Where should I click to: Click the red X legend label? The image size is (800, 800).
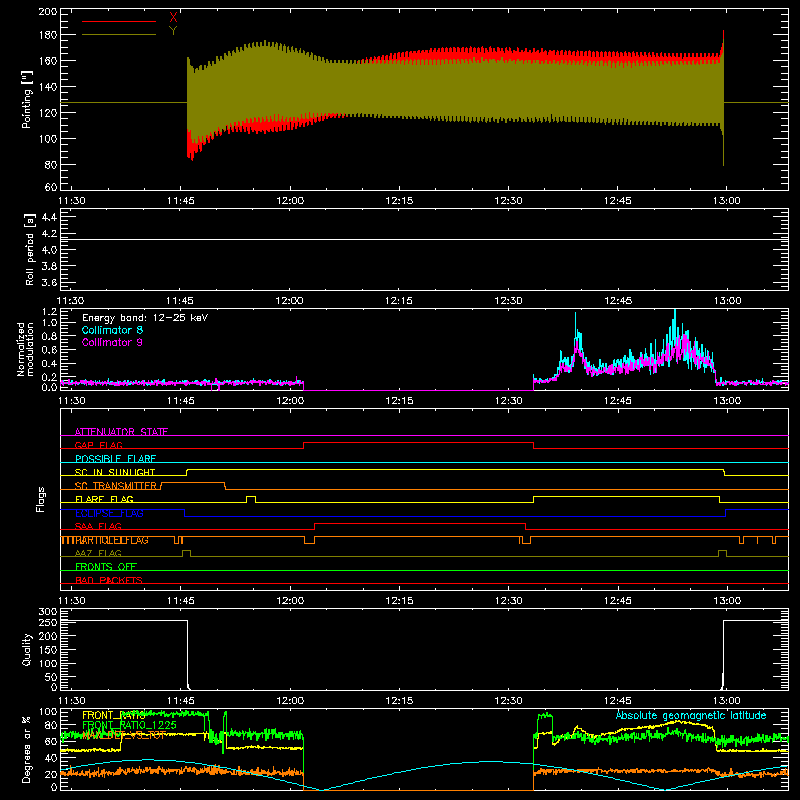173,18
